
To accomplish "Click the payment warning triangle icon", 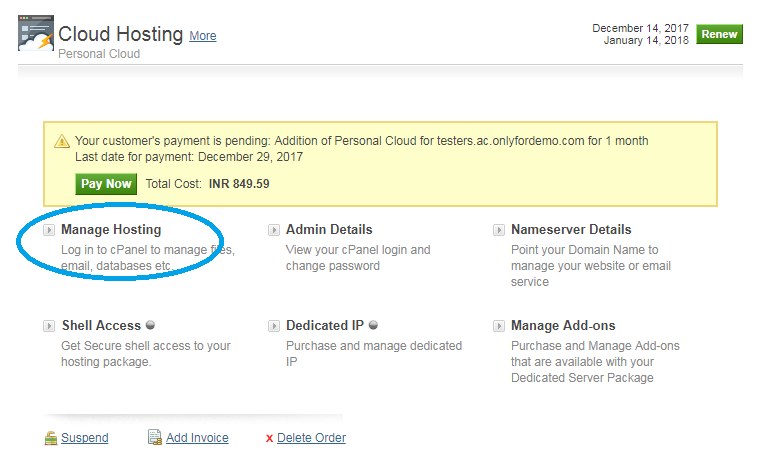I will coord(62,141).
